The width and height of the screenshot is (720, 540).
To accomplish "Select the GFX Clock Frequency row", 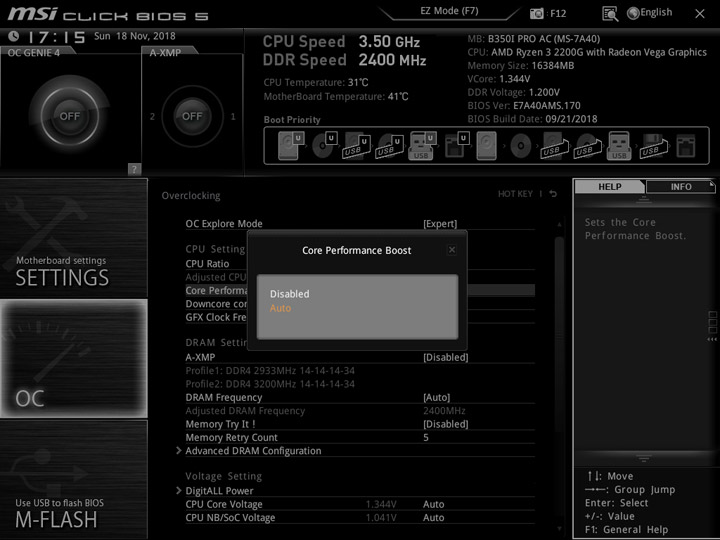I will 216,317.
